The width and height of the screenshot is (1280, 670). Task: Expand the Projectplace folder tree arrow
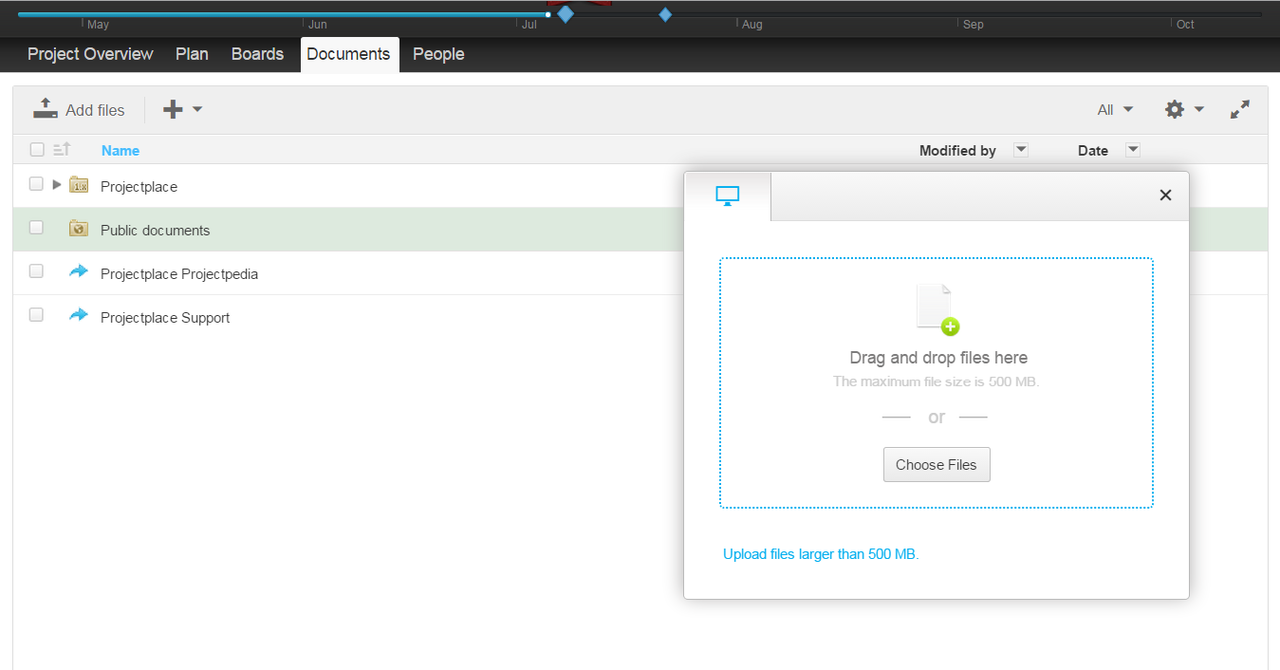point(57,185)
